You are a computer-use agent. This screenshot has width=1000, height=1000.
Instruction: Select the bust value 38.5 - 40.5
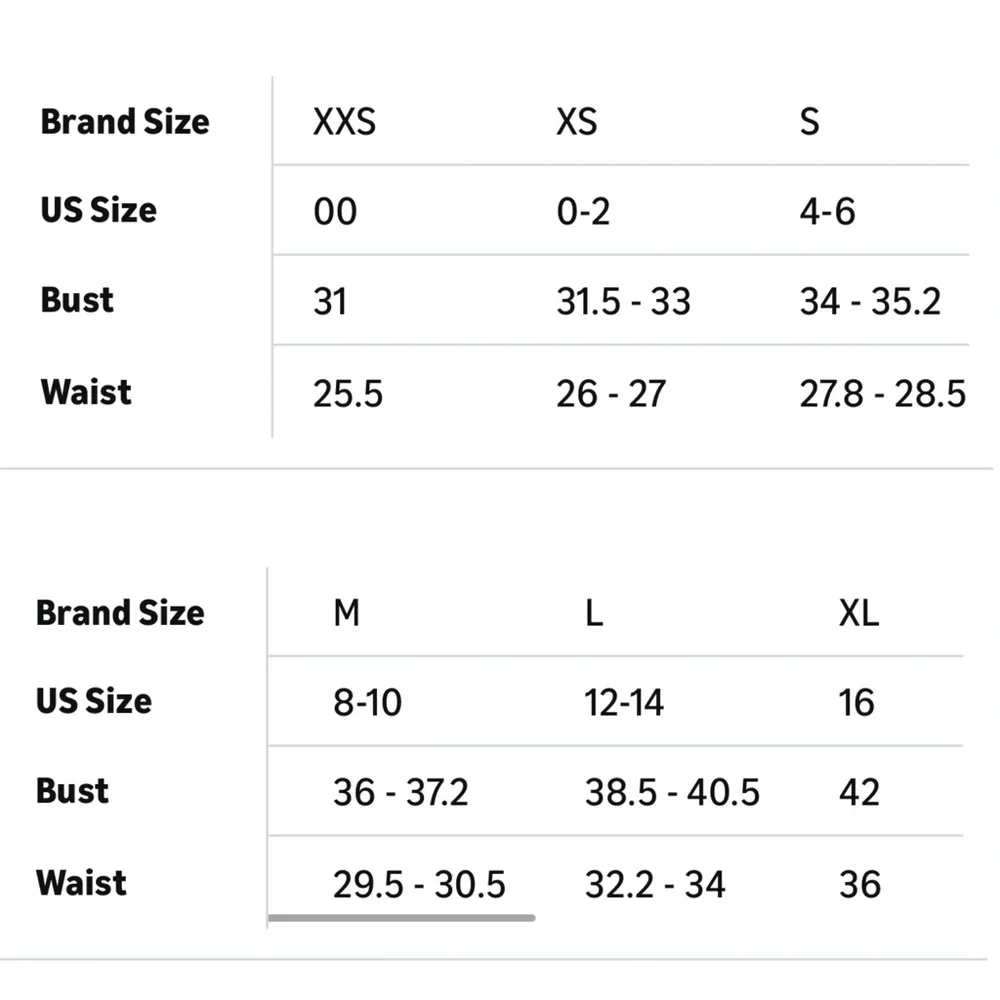coord(672,793)
